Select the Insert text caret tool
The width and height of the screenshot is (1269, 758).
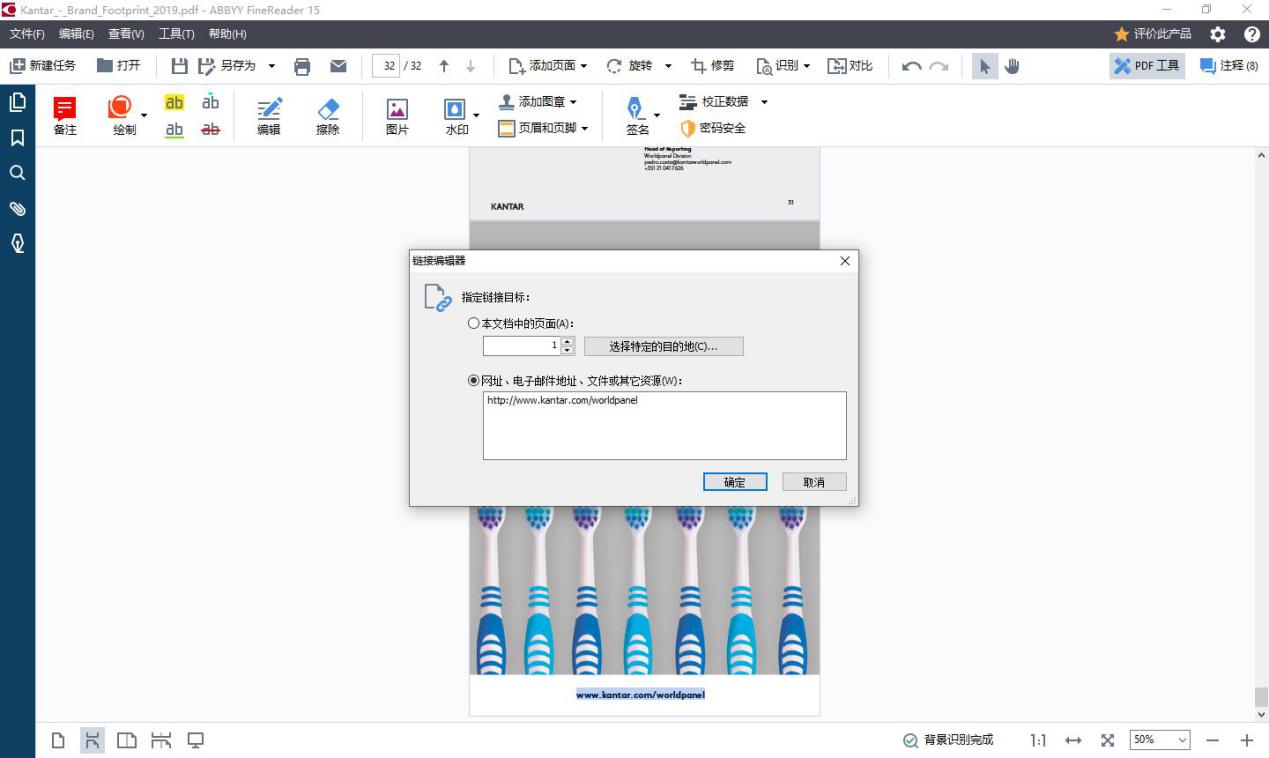[210, 102]
